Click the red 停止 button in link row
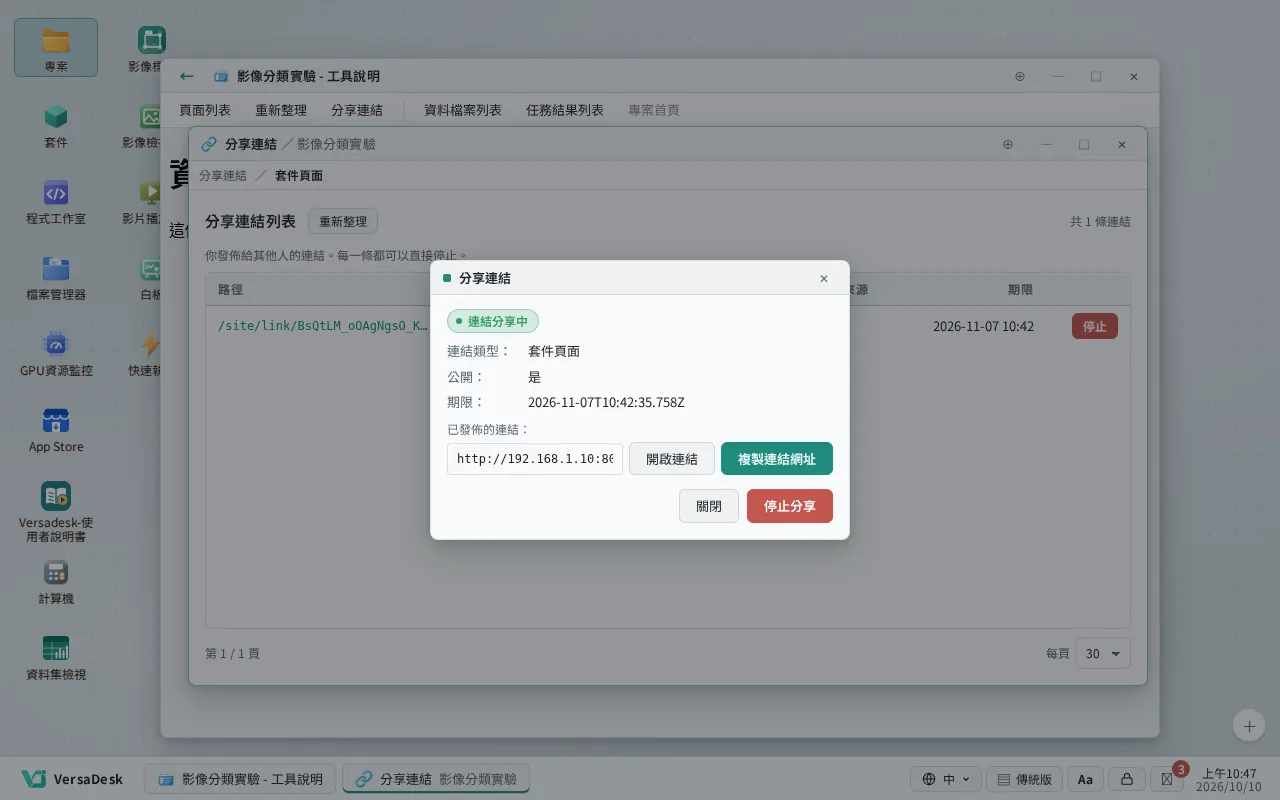1280x800 pixels. pos(1095,326)
